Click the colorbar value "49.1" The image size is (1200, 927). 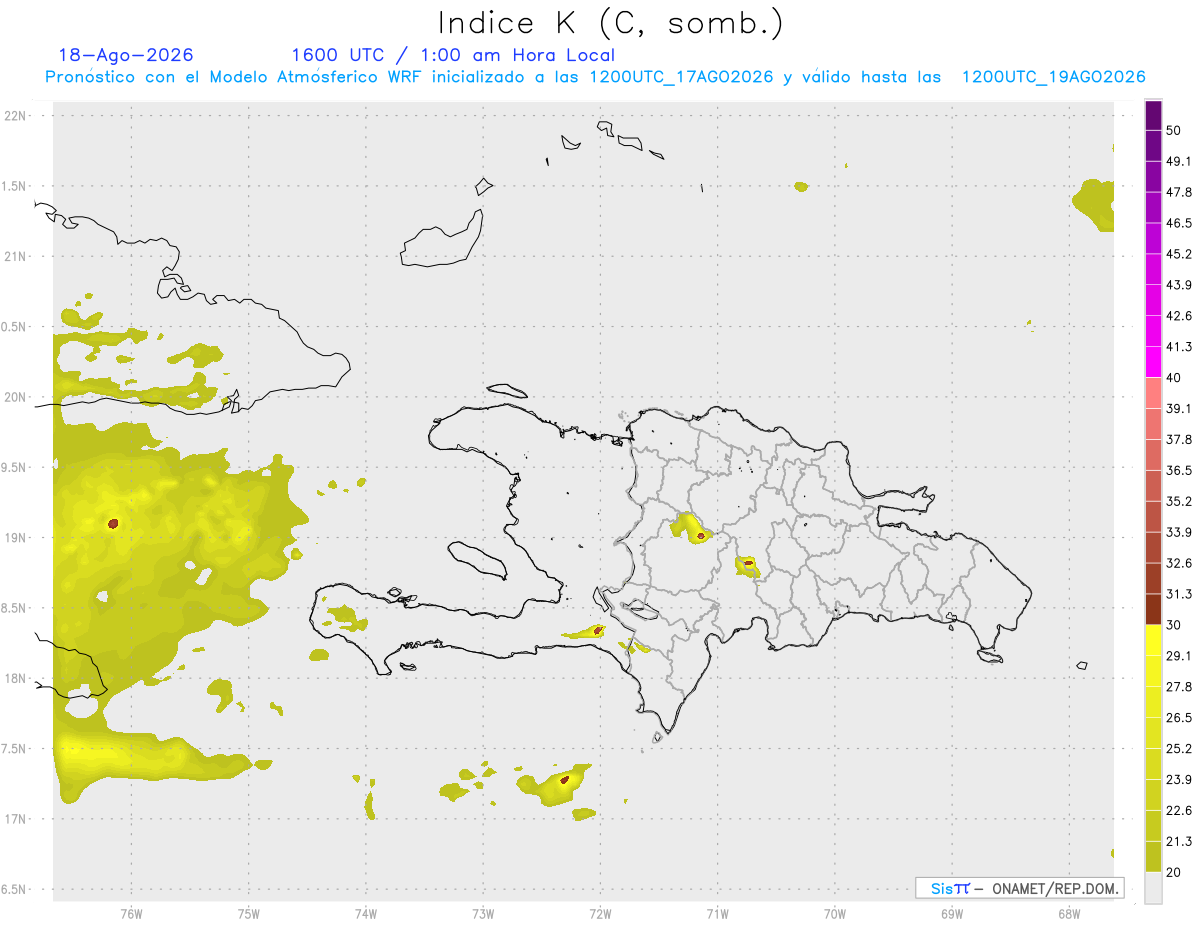coord(1179,161)
